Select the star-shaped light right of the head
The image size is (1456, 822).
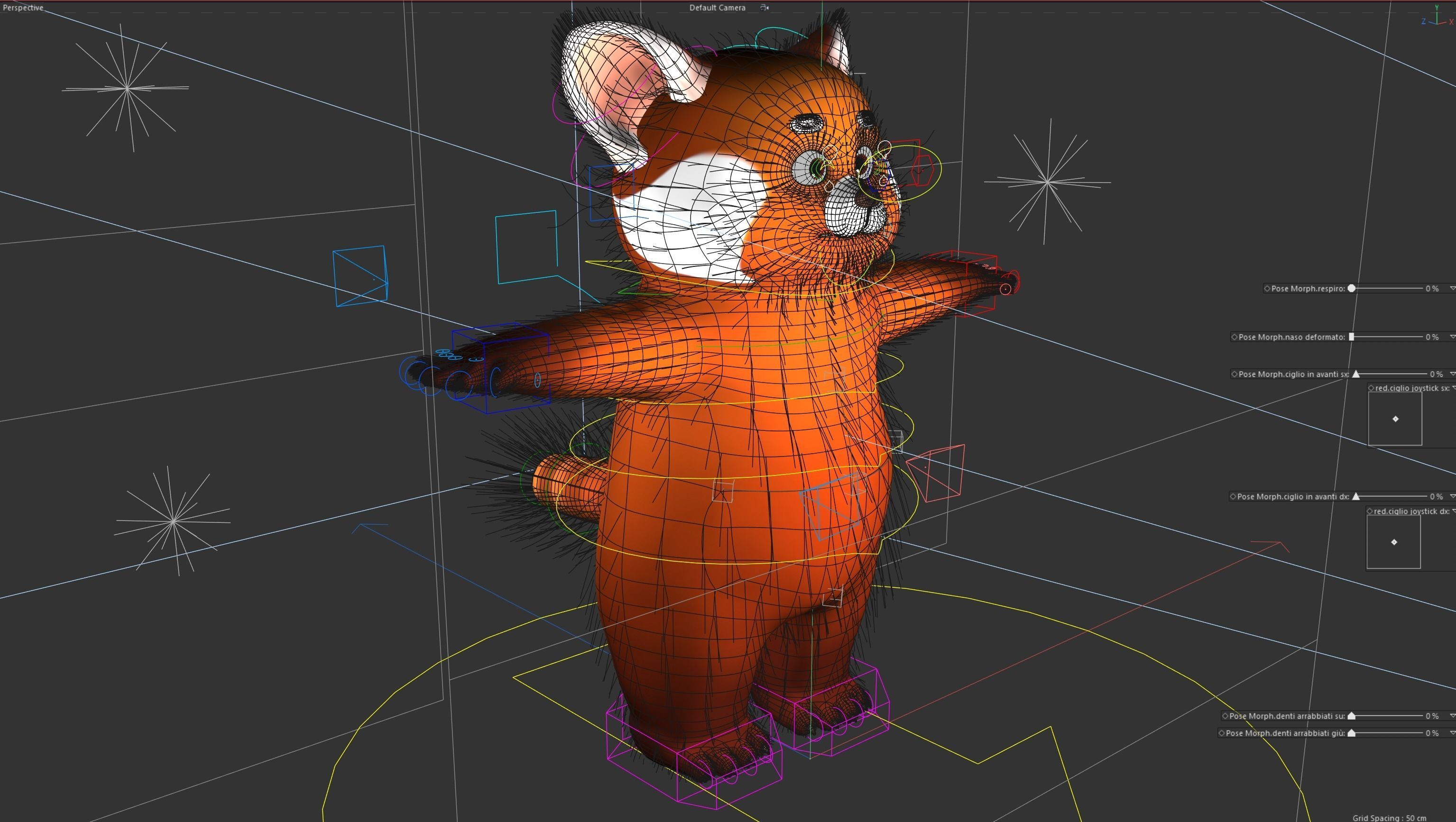[x=1047, y=182]
